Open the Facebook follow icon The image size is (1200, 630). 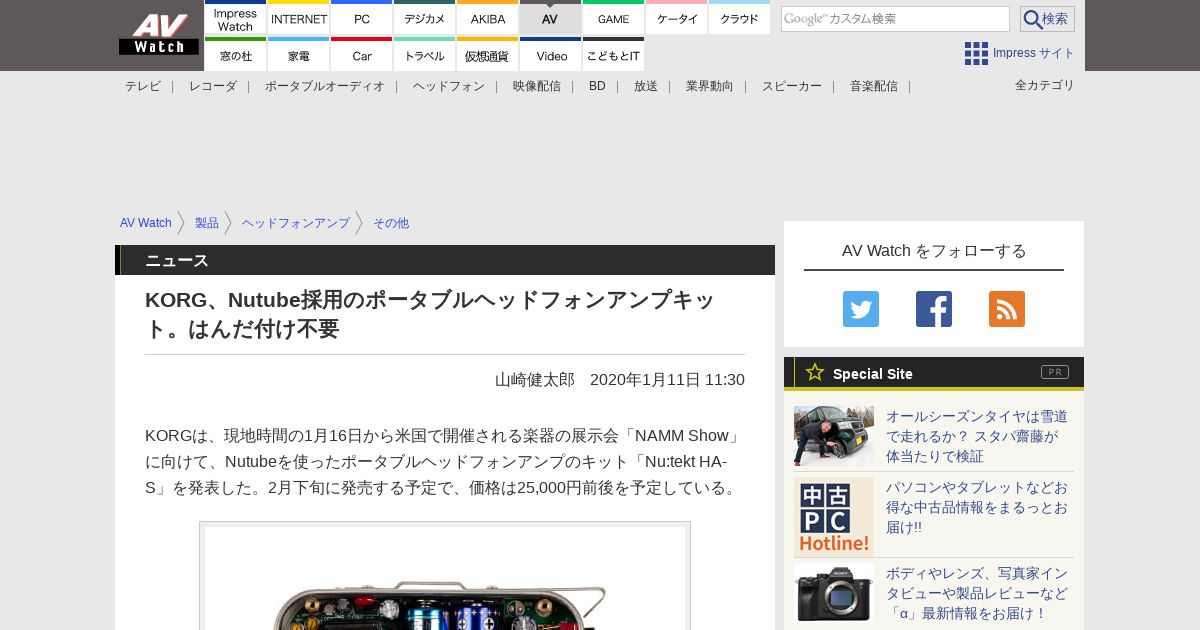pyautogui.click(x=934, y=309)
